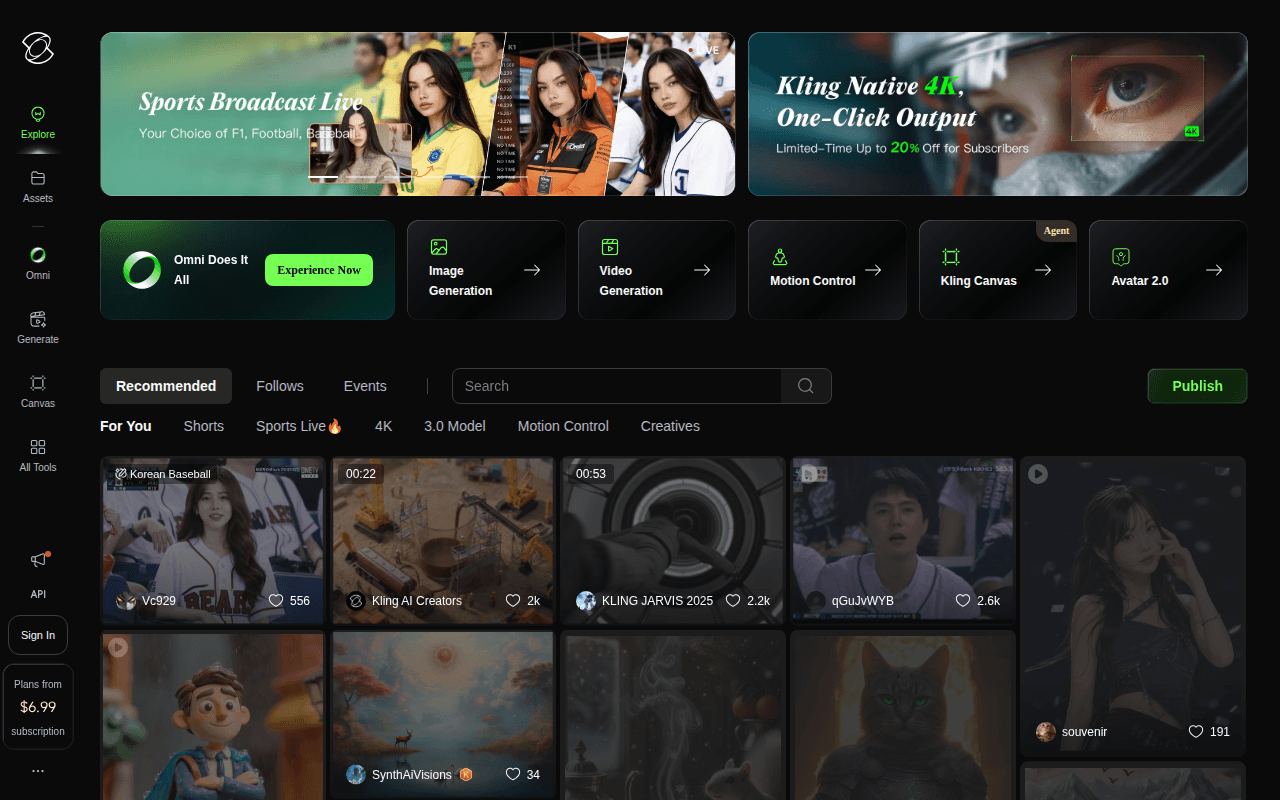
Task: Select the Shorts filter
Action: point(204,426)
